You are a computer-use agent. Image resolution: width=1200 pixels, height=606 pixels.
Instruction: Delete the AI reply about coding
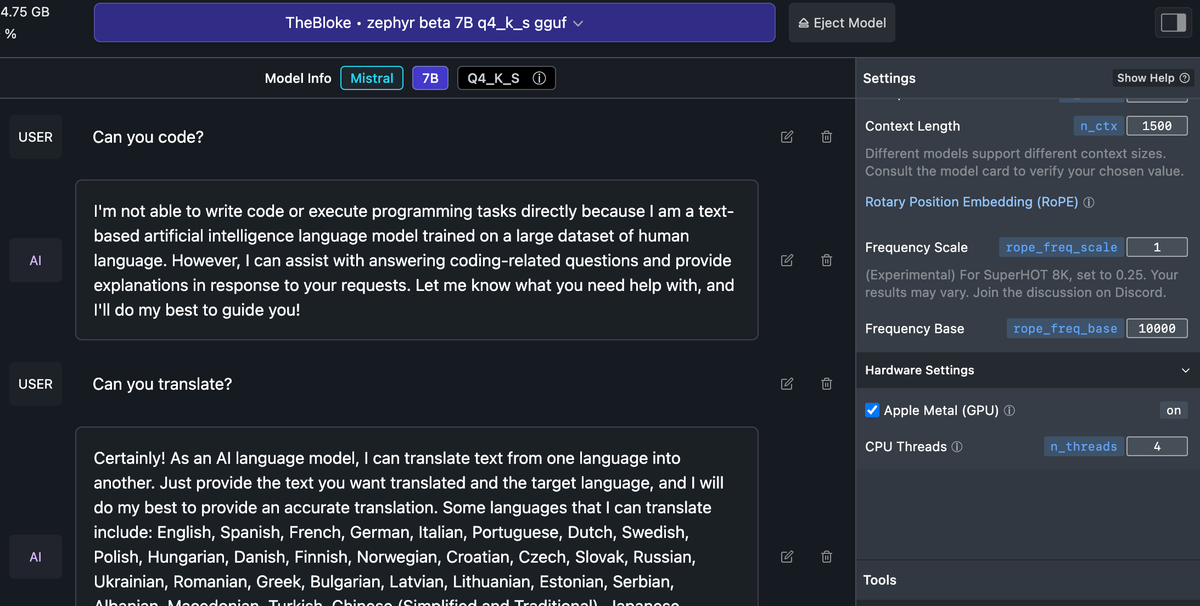[827, 261]
